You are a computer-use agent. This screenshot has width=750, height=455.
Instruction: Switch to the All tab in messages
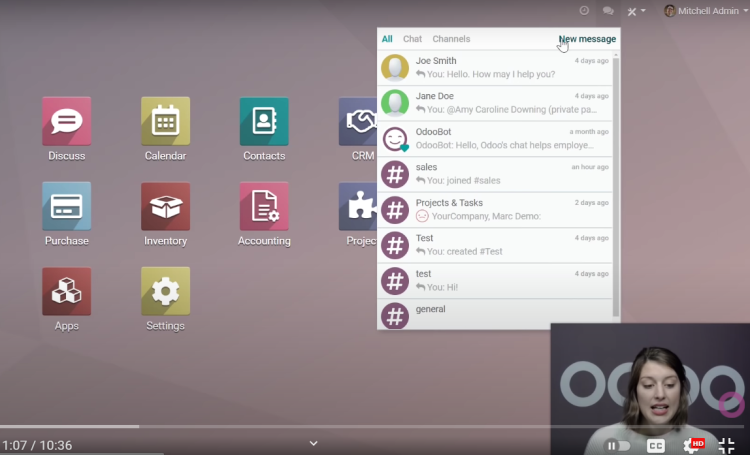point(387,39)
